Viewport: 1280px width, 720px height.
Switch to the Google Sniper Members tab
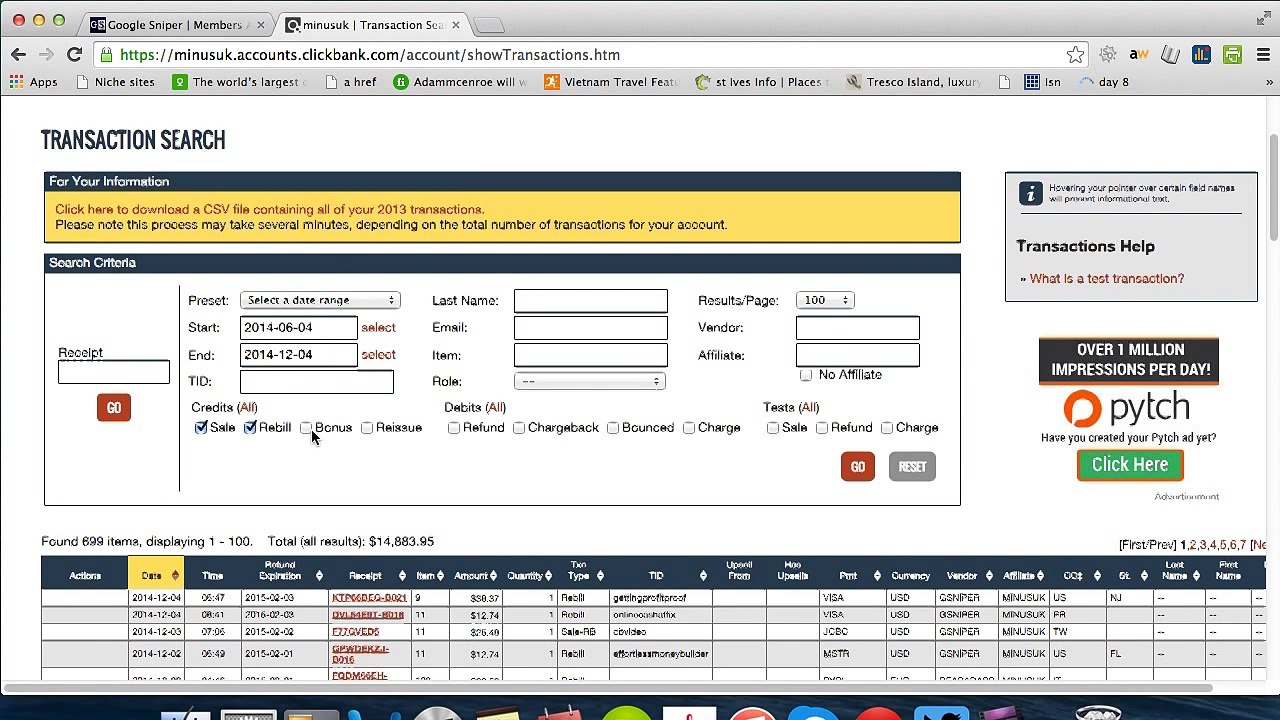tap(175, 24)
